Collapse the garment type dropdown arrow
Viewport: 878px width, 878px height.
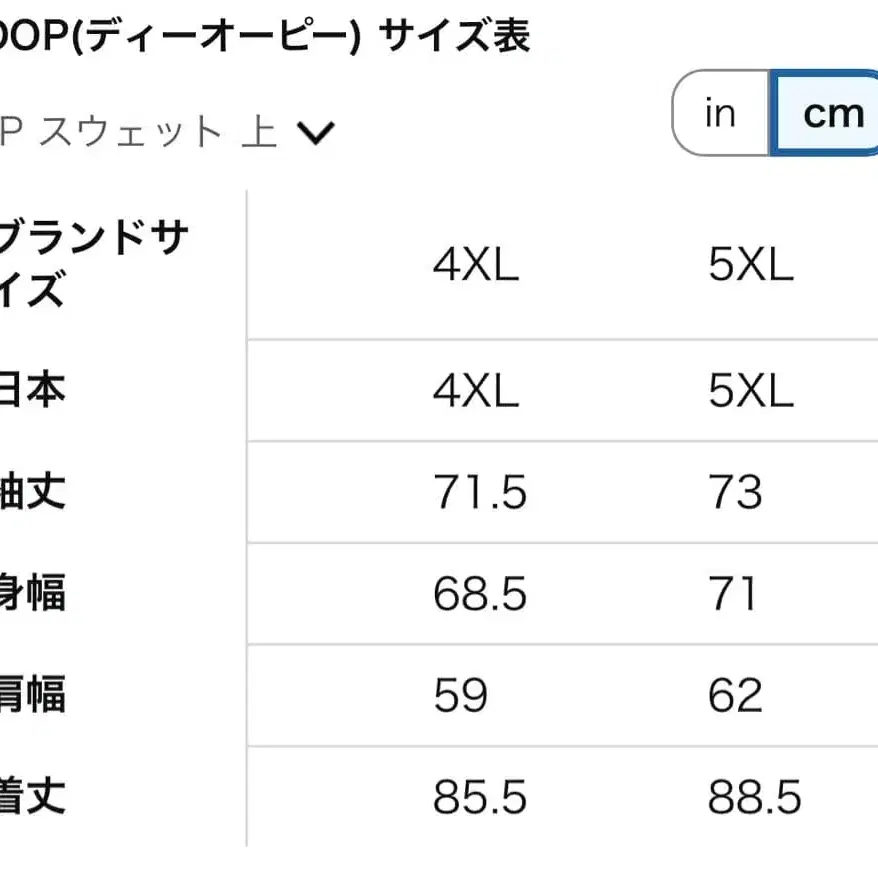[315, 130]
